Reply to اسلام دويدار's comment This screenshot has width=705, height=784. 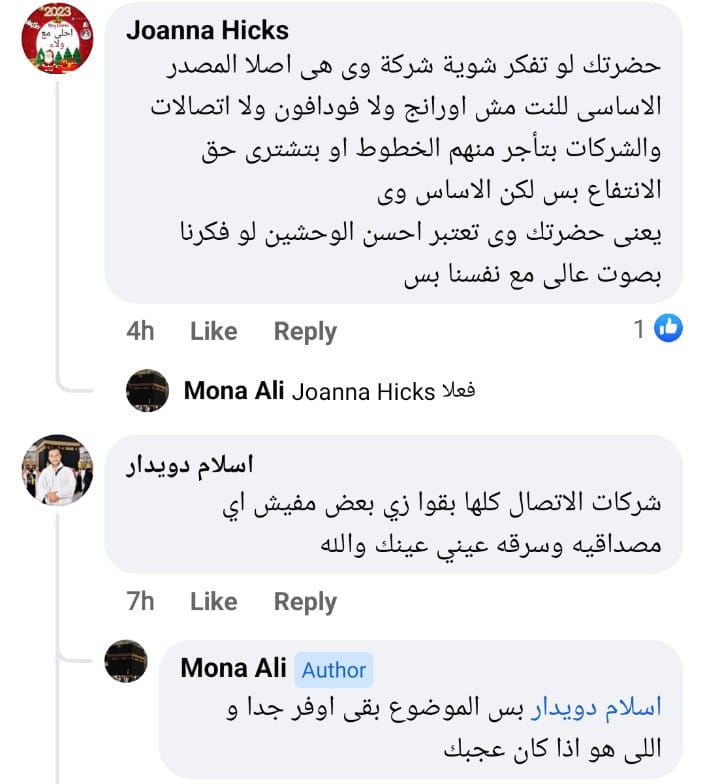305,601
